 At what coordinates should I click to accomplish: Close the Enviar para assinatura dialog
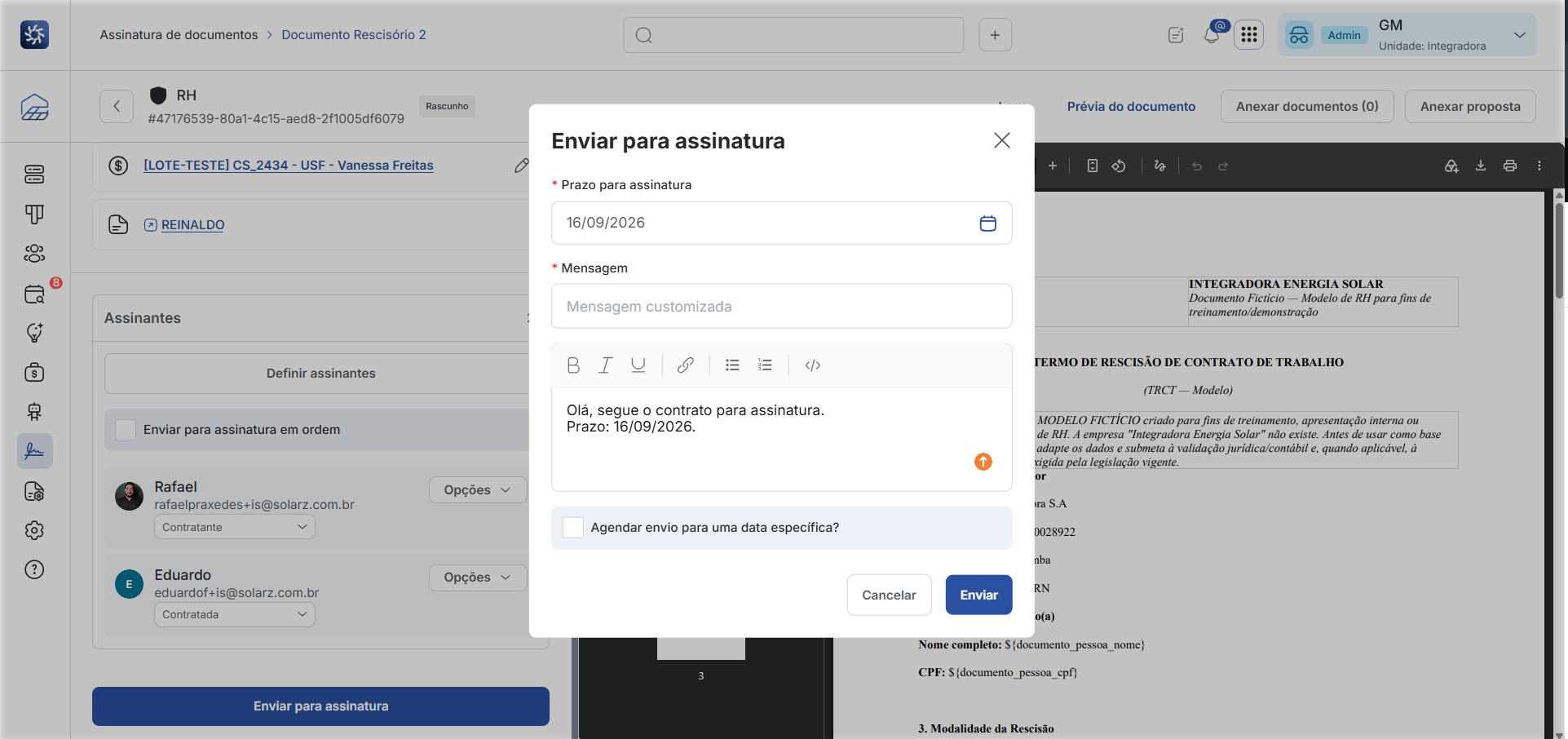click(1002, 140)
